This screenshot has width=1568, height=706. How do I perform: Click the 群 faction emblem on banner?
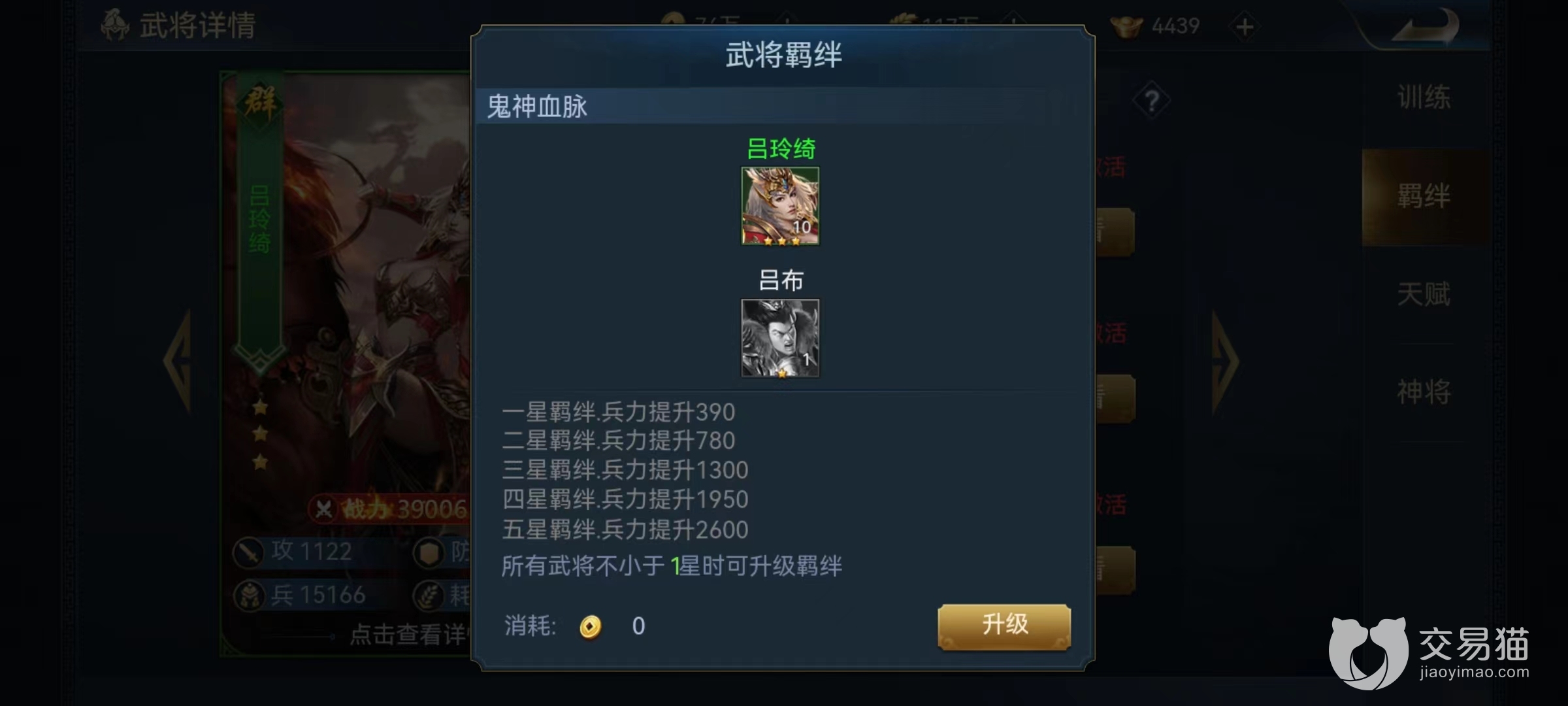point(260,103)
